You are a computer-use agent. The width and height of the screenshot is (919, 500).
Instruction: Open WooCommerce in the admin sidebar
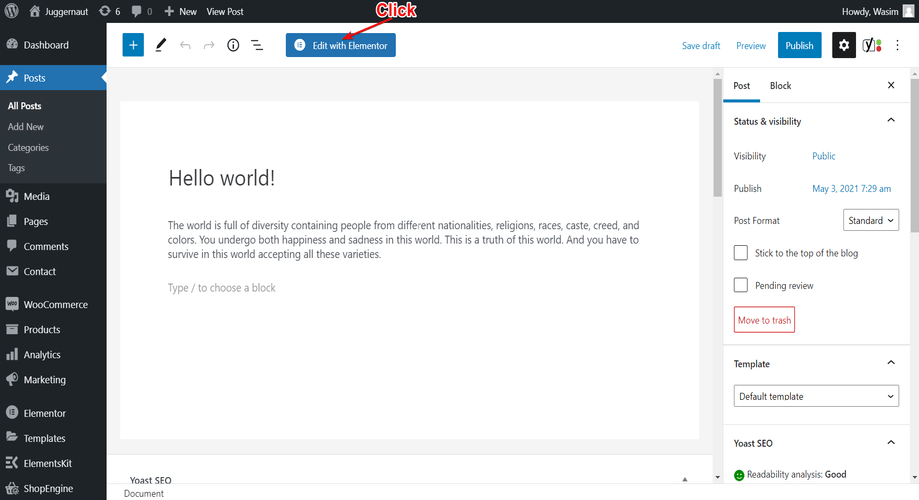[x=53, y=304]
